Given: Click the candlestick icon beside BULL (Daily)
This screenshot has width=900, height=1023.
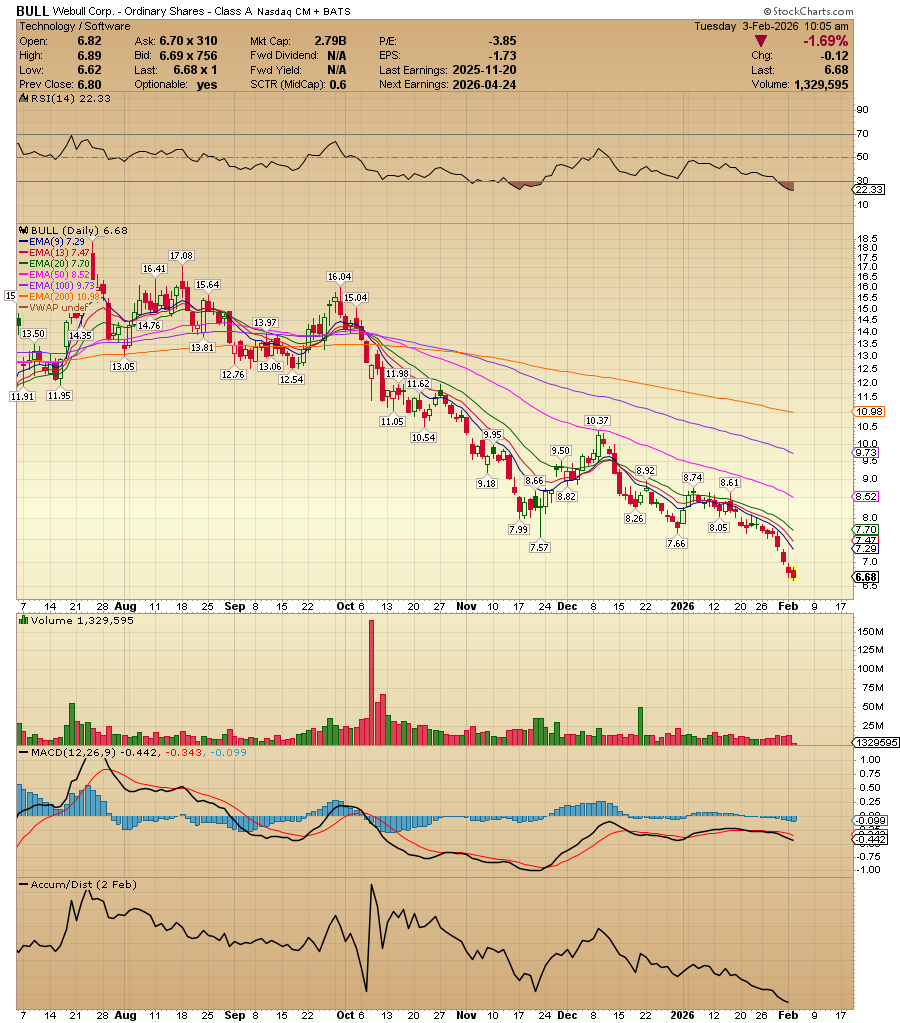Looking at the screenshot, I should coord(23,230).
